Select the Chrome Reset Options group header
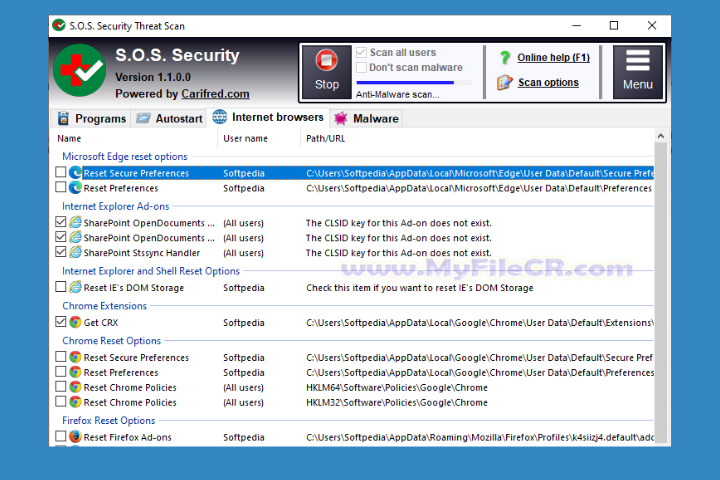 pyautogui.click(x=112, y=341)
